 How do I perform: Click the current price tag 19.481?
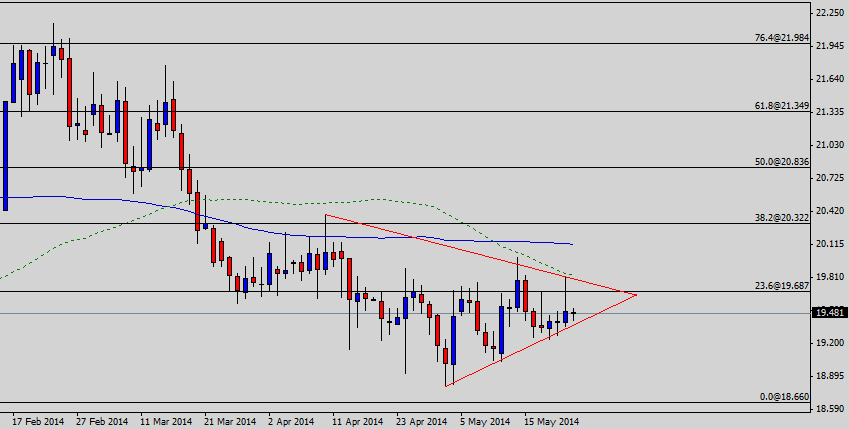pyautogui.click(x=830, y=313)
